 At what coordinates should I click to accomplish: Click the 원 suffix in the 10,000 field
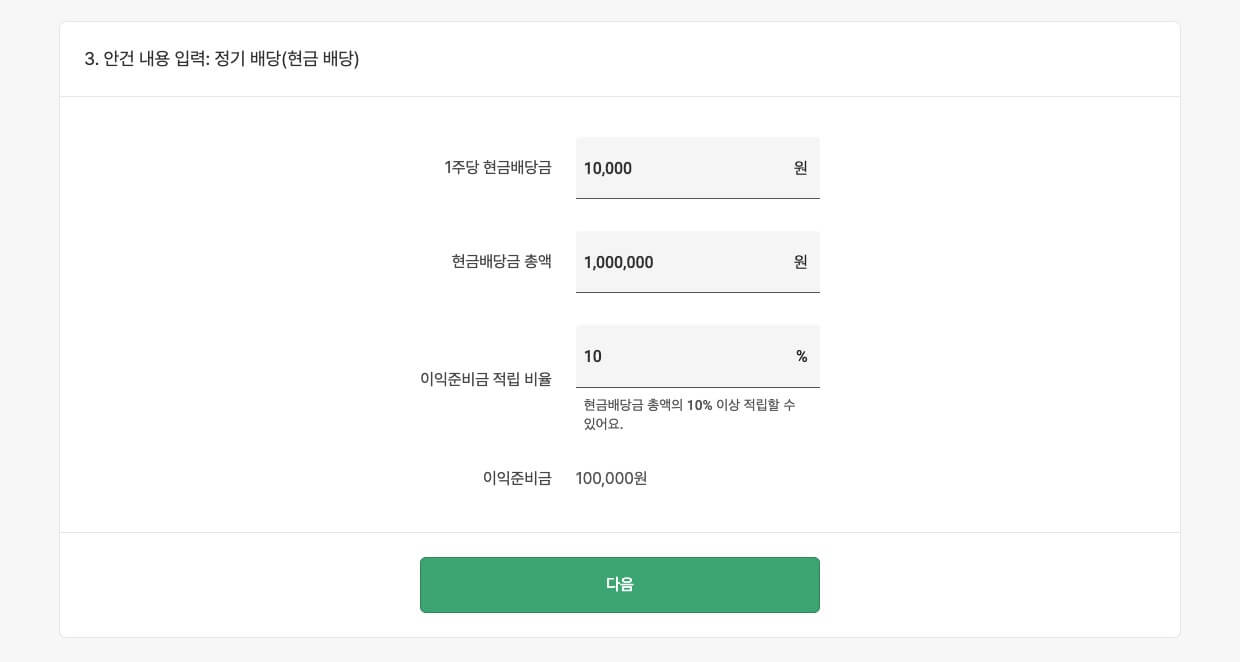[800, 168]
